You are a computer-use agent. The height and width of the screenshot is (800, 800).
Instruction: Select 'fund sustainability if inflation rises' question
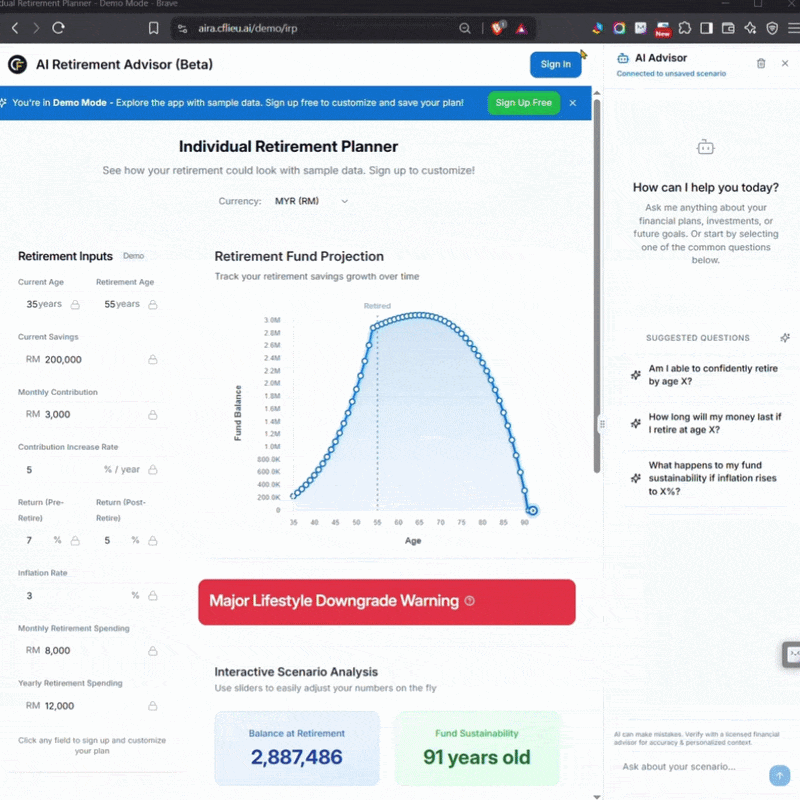click(x=707, y=478)
